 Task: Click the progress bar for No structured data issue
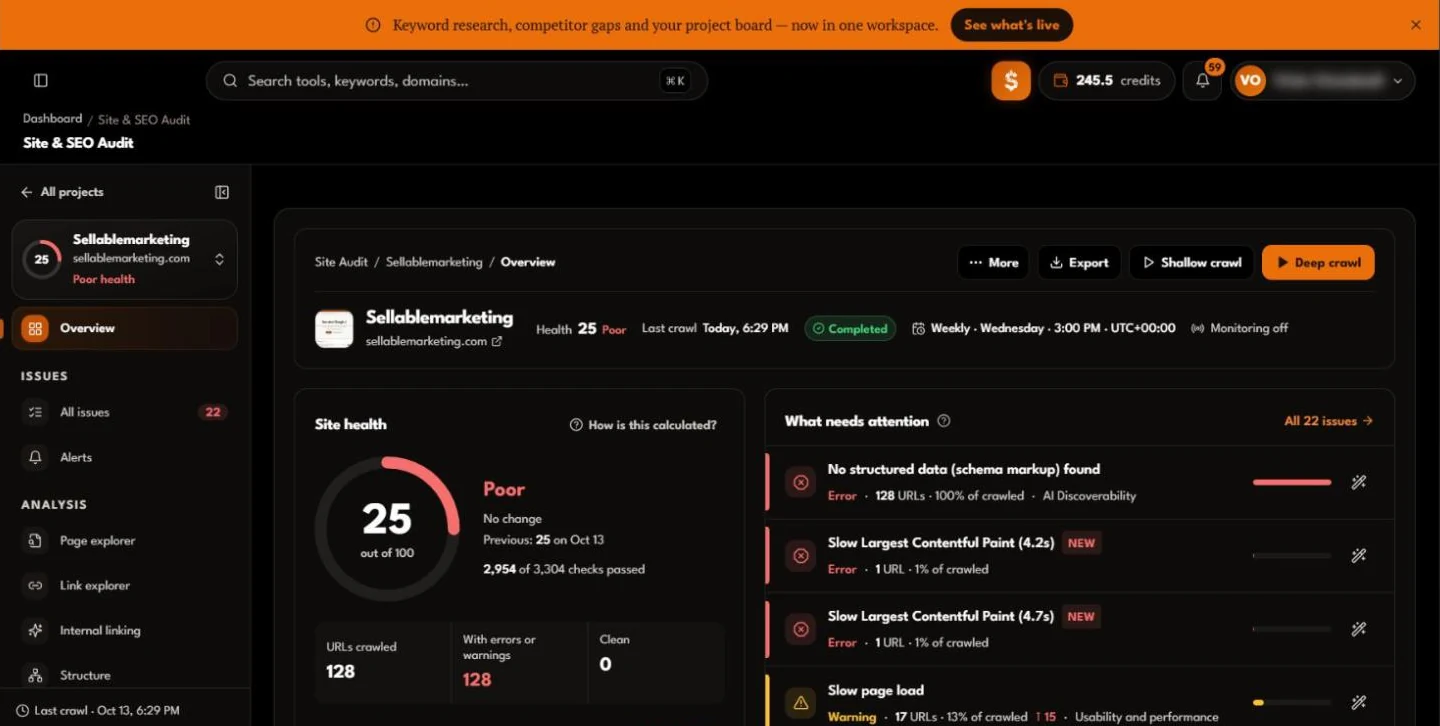1292,482
